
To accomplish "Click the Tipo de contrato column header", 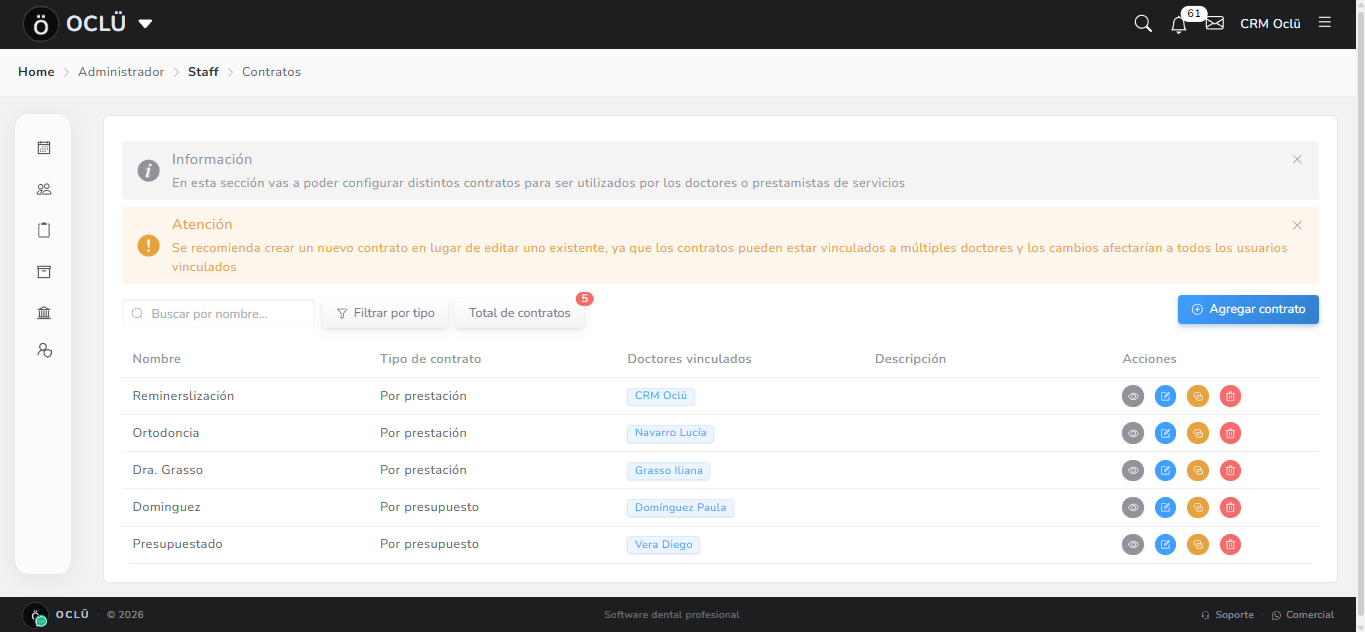I will point(430,359).
